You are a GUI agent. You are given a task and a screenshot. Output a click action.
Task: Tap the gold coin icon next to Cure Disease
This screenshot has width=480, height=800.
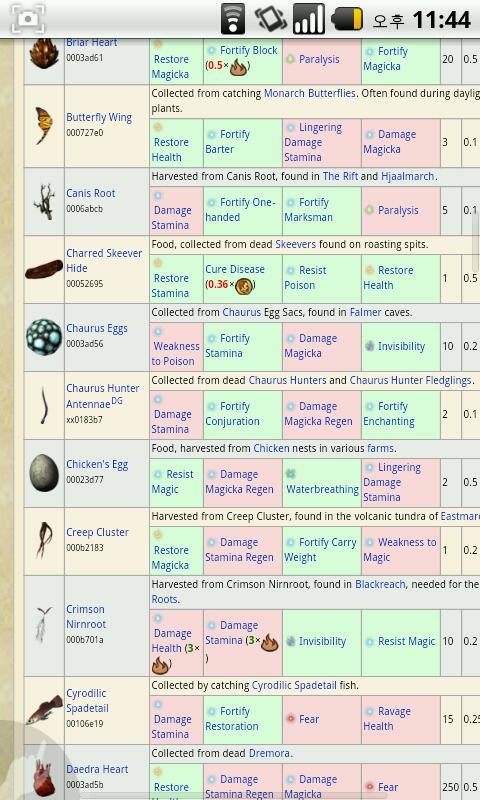244,285
